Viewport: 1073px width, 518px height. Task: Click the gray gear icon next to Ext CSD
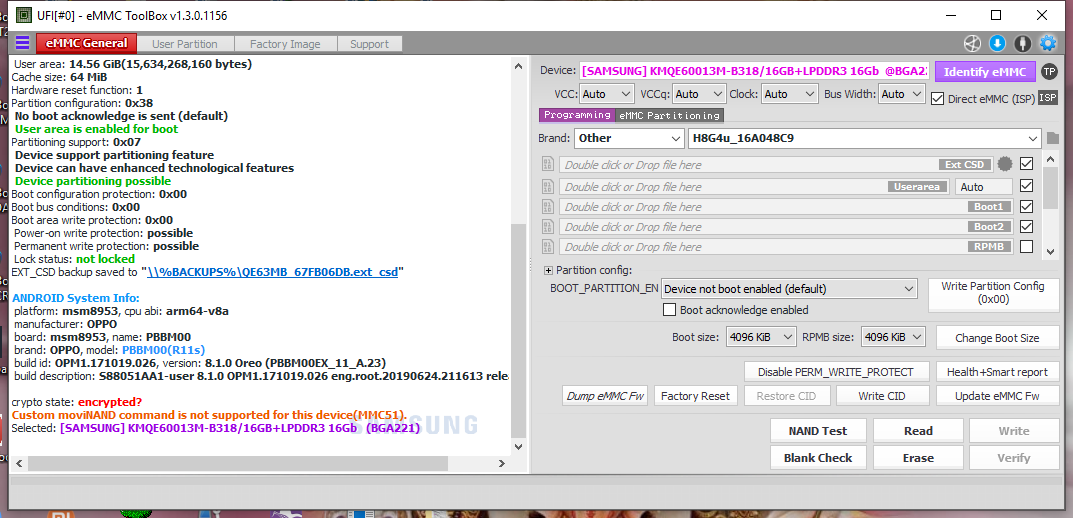(1004, 164)
